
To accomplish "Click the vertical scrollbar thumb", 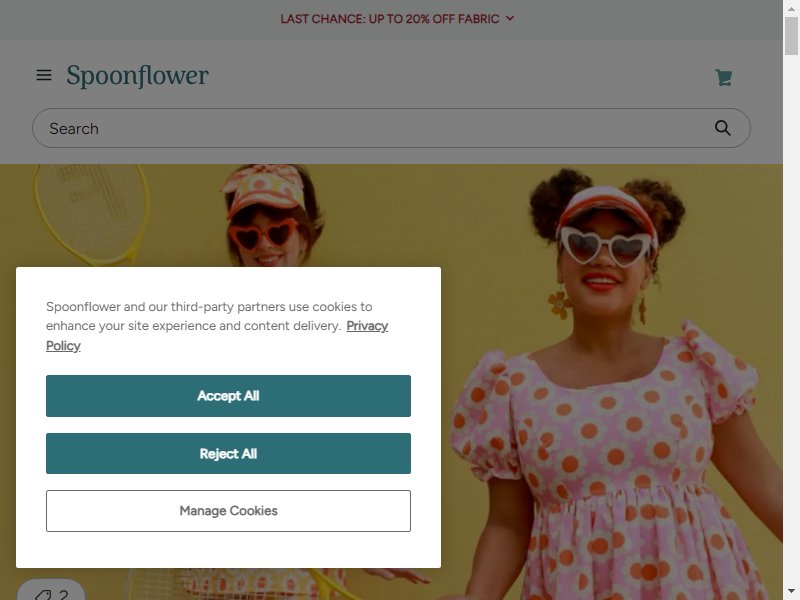I will [791, 36].
